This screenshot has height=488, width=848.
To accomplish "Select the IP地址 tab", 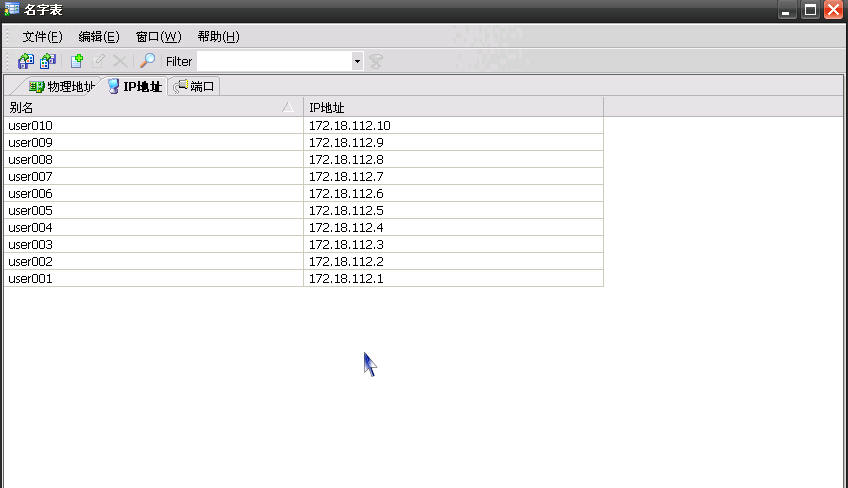I will [x=135, y=87].
